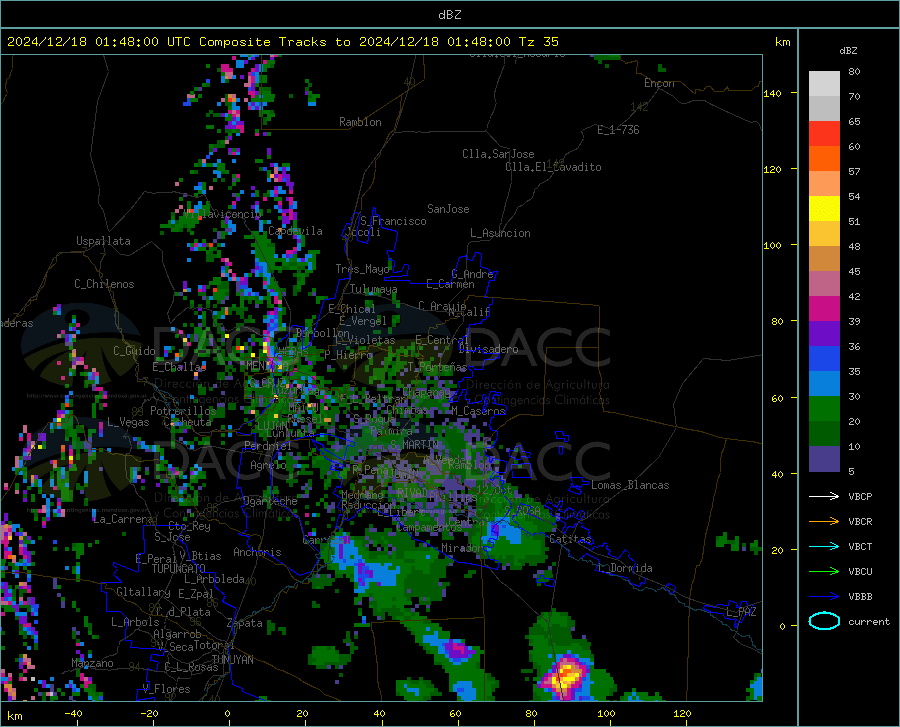Image resolution: width=900 pixels, height=727 pixels.
Task: Pick the light gray 80 dBZ swatch
Action: point(824,84)
